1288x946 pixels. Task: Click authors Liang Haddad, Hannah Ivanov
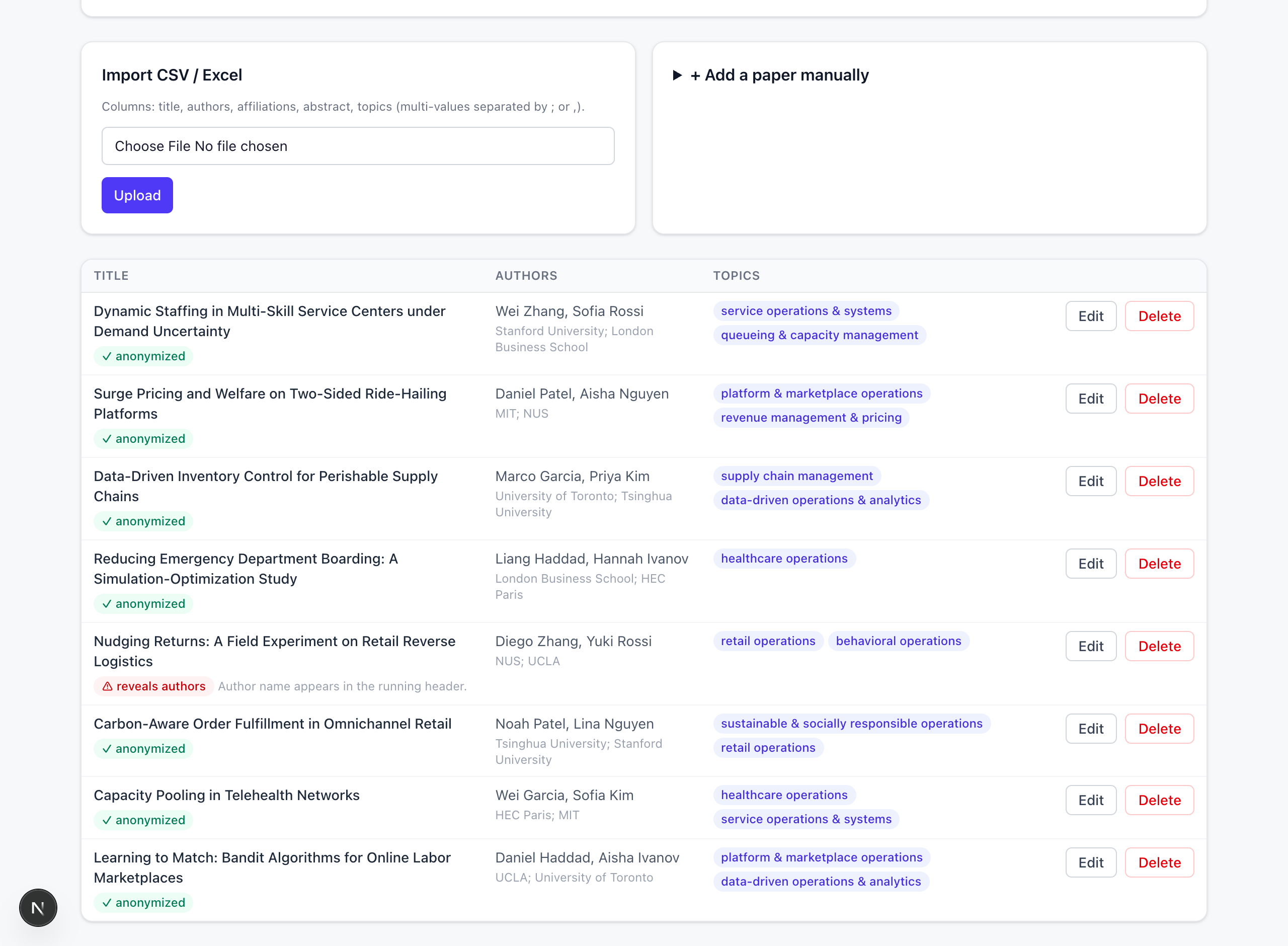(x=591, y=559)
